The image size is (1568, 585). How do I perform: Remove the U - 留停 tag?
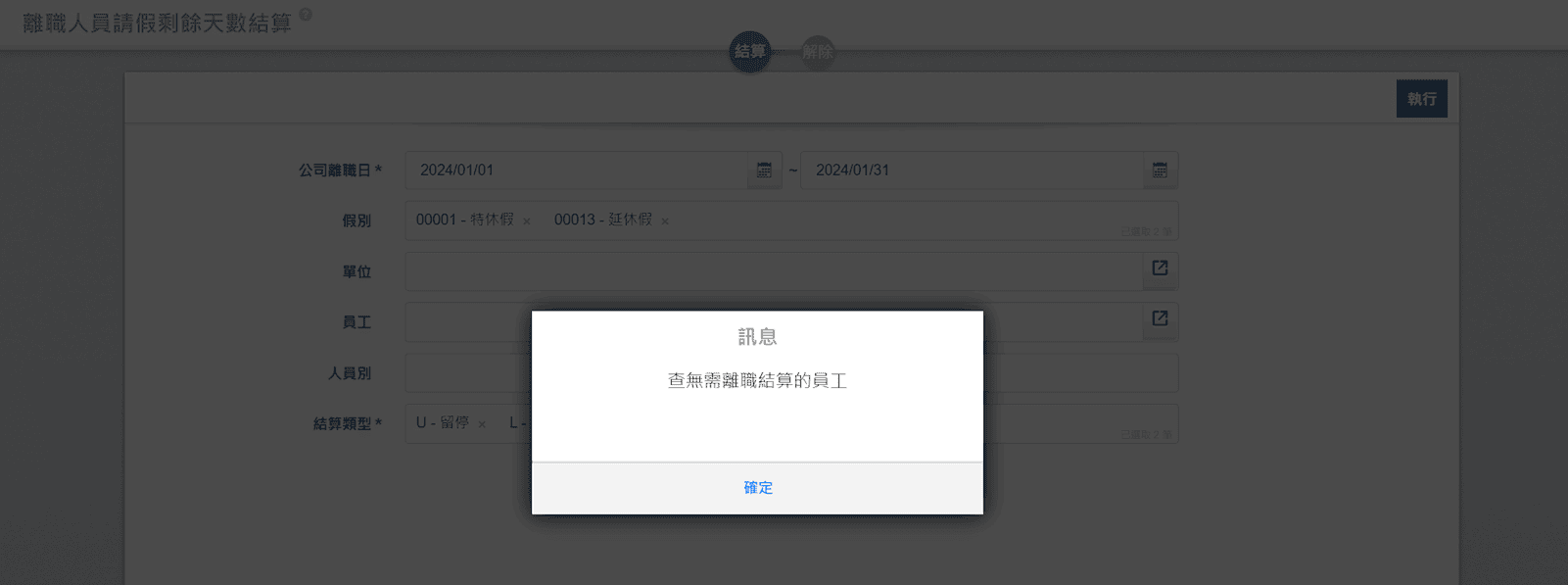[x=482, y=424]
